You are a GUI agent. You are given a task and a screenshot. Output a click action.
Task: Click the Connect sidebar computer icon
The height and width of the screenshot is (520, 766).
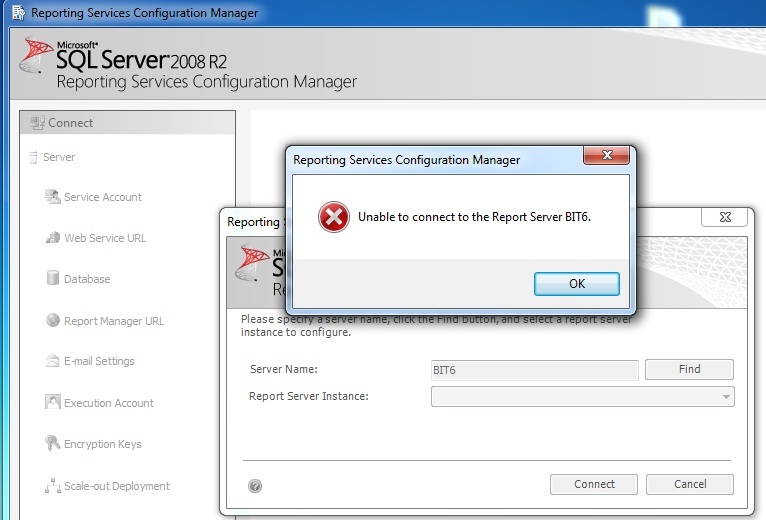click(37, 123)
